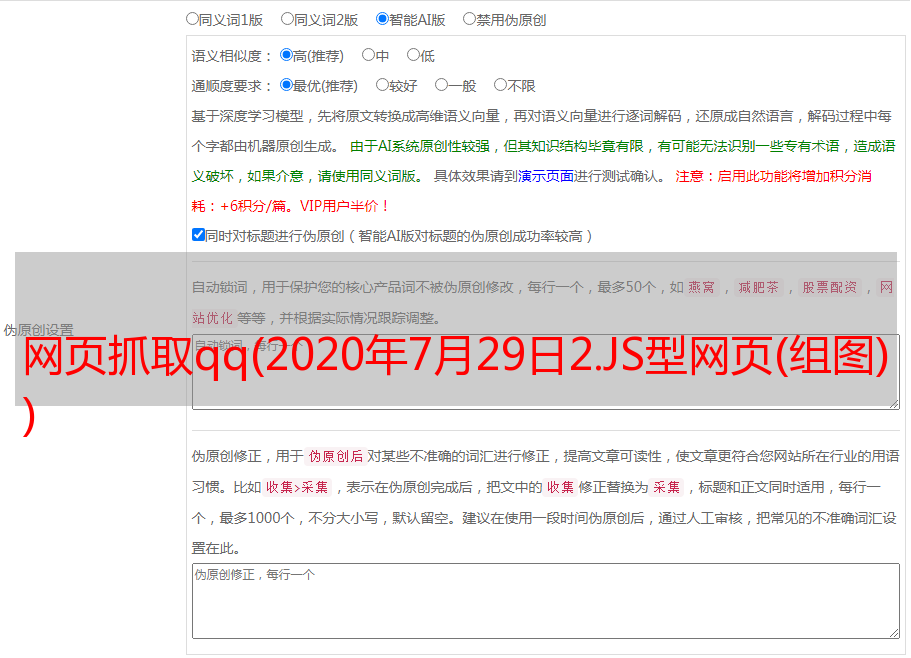This screenshot has width=911, height=658.
Task: Click the 通顺度要求 label
Action: click(x=231, y=87)
